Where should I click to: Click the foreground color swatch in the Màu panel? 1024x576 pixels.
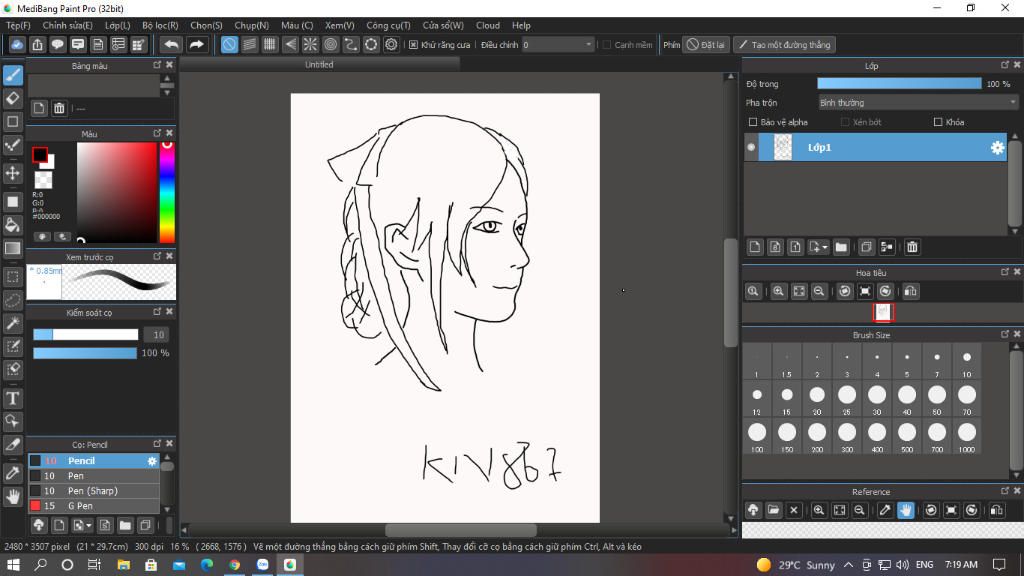tap(40, 155)
